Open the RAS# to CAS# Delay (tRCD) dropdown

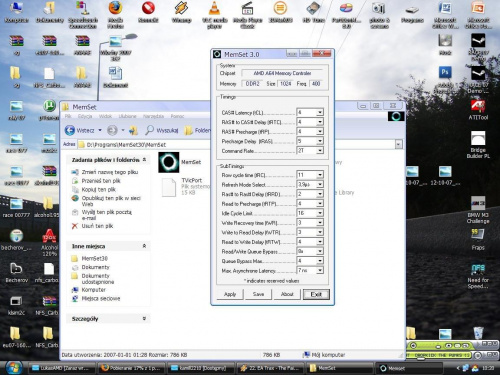click(320, 122)
